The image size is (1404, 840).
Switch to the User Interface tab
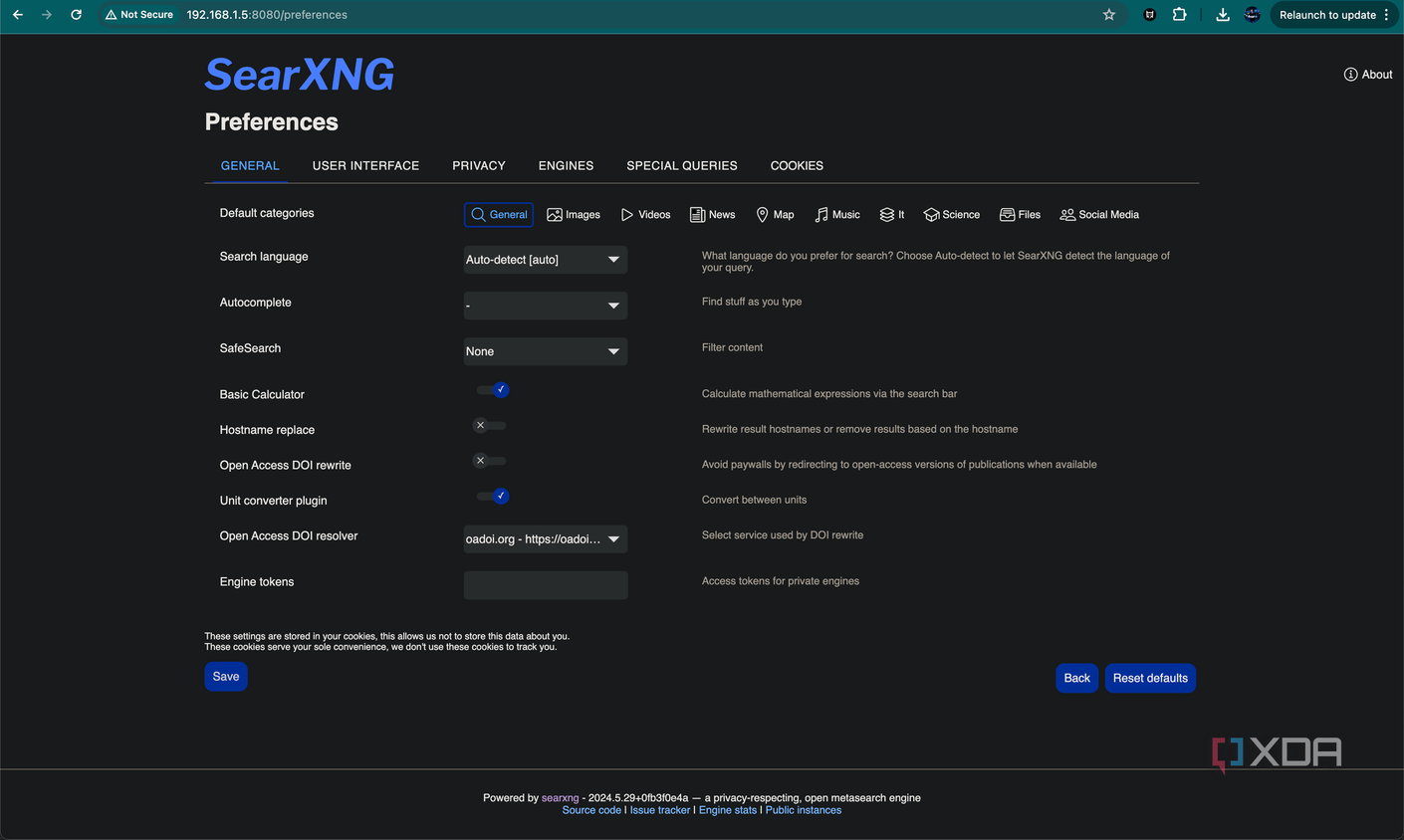coord(365,166)
